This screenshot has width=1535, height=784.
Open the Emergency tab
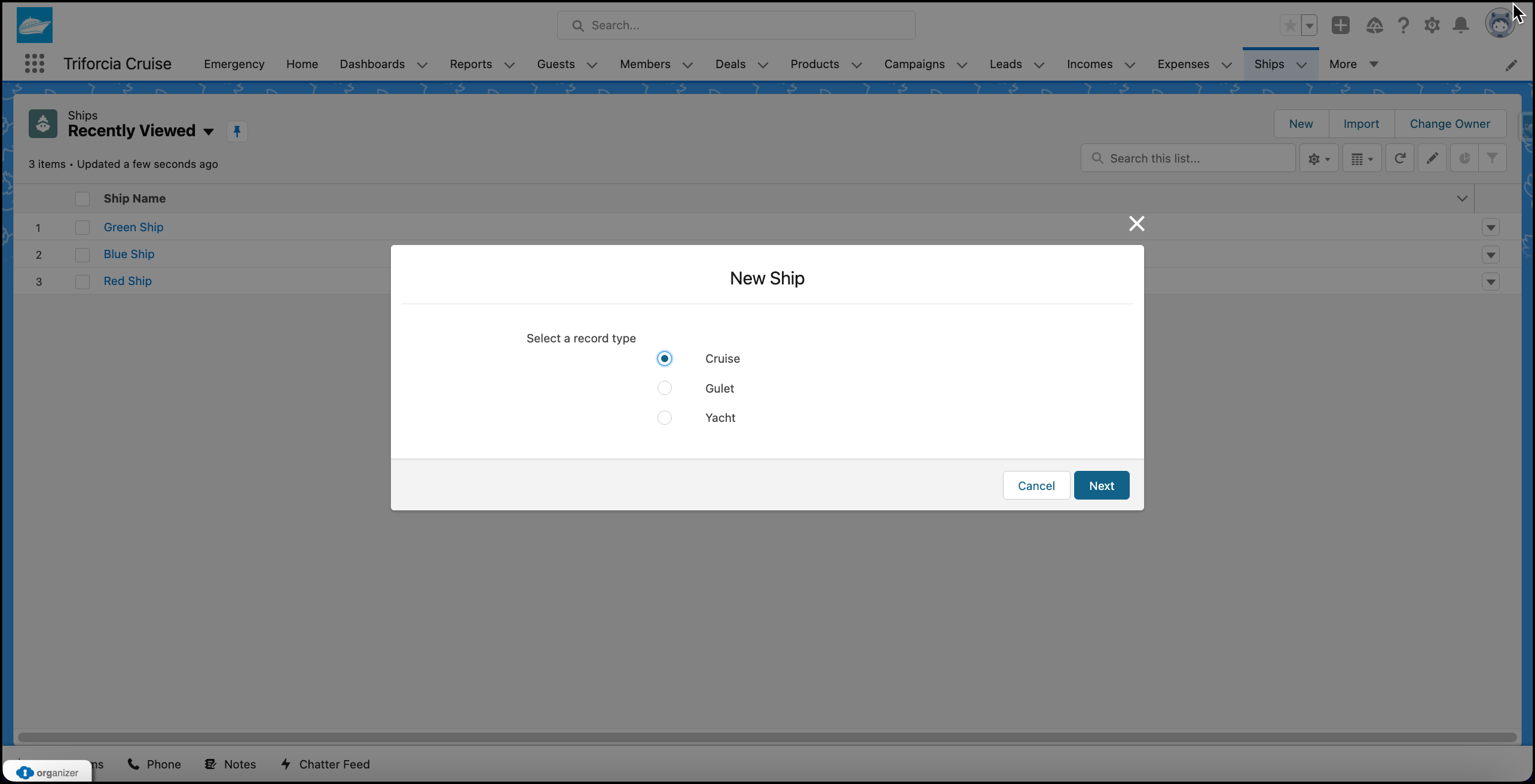point(234,64)
